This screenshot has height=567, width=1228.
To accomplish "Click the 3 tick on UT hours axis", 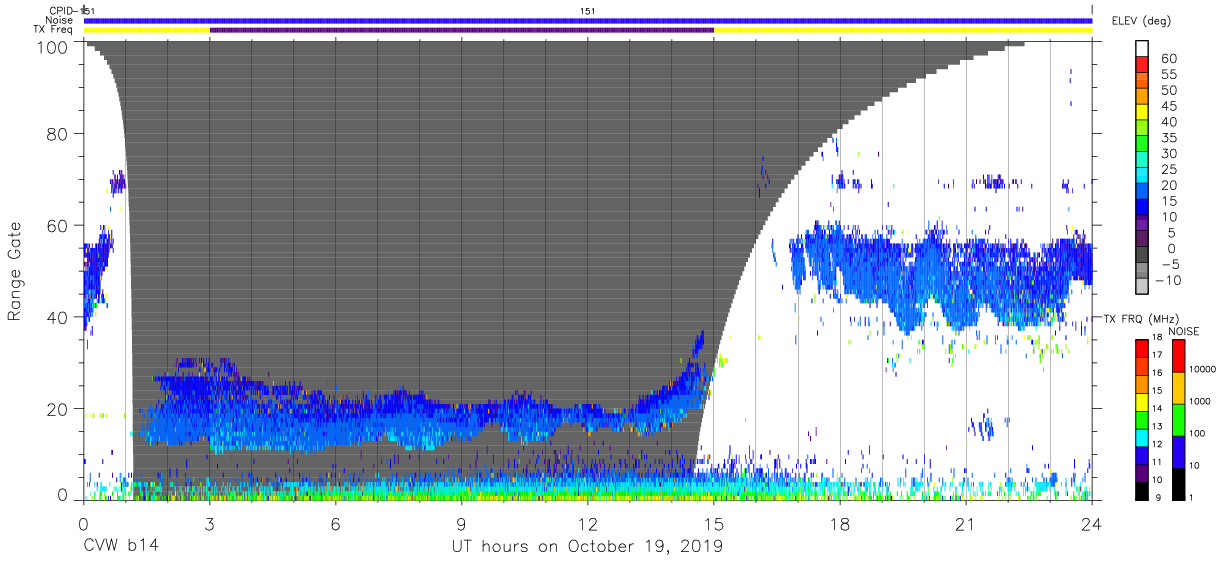I will coord(209,525).
